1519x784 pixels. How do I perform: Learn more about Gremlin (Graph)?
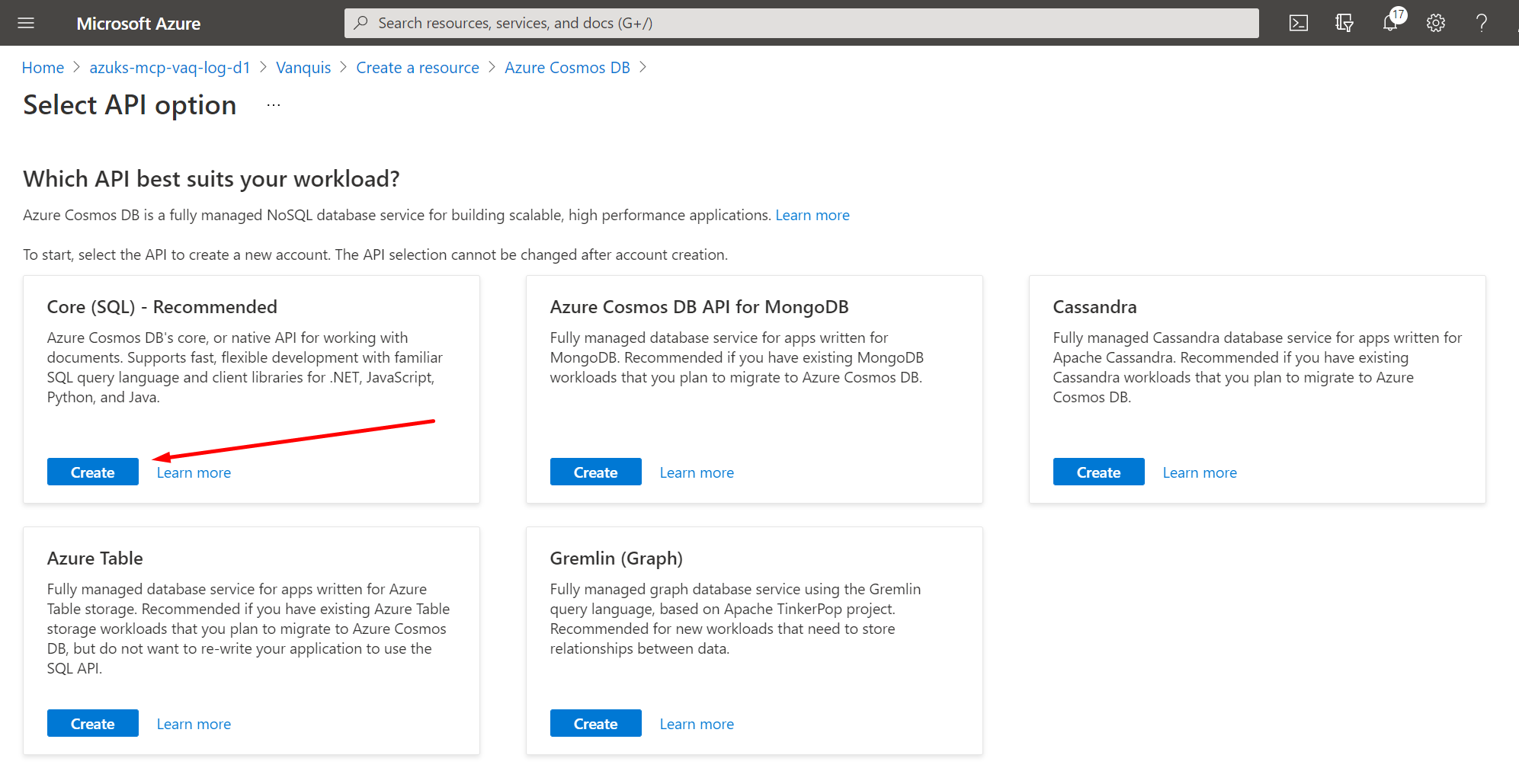tap(696, 723)
